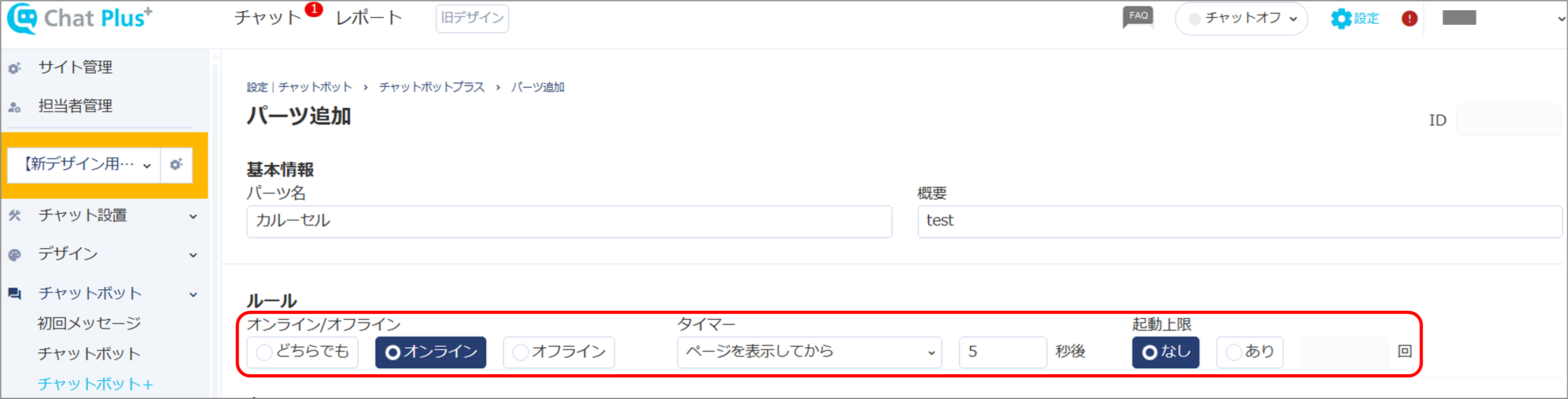This screenshot has width=1568, height=399.
Task: Click the timer seconds field showing 5
Action: pos(1002,352)
